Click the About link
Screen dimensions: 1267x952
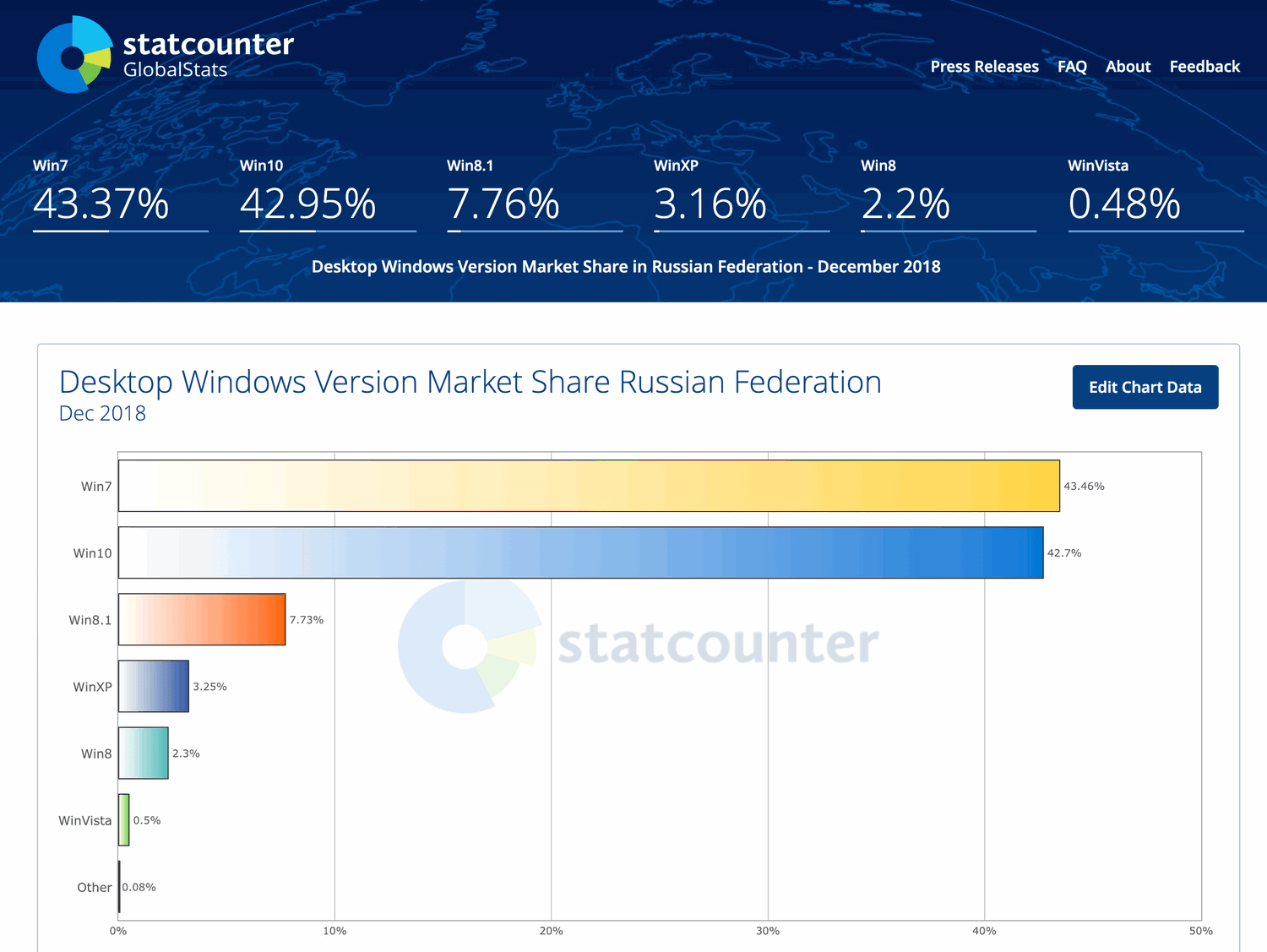1128,67
